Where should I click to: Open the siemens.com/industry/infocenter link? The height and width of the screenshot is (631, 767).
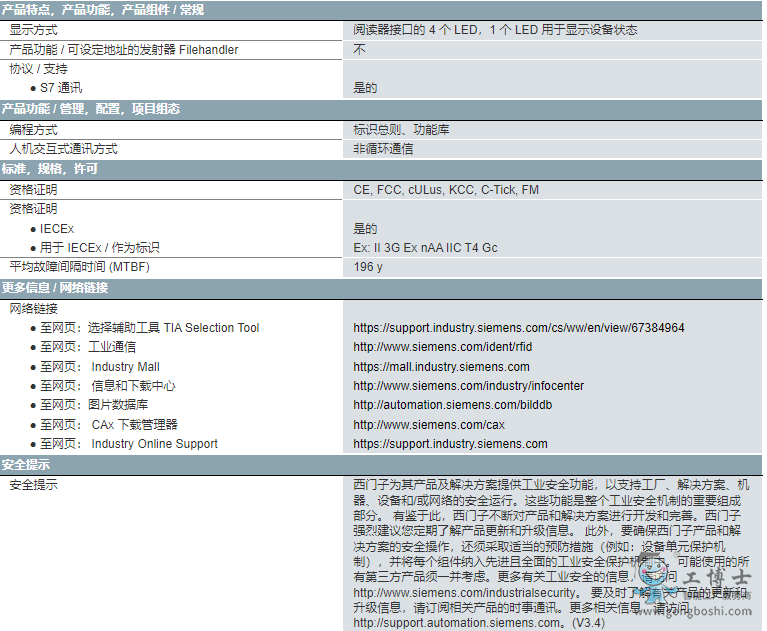[x=469, y=386]
